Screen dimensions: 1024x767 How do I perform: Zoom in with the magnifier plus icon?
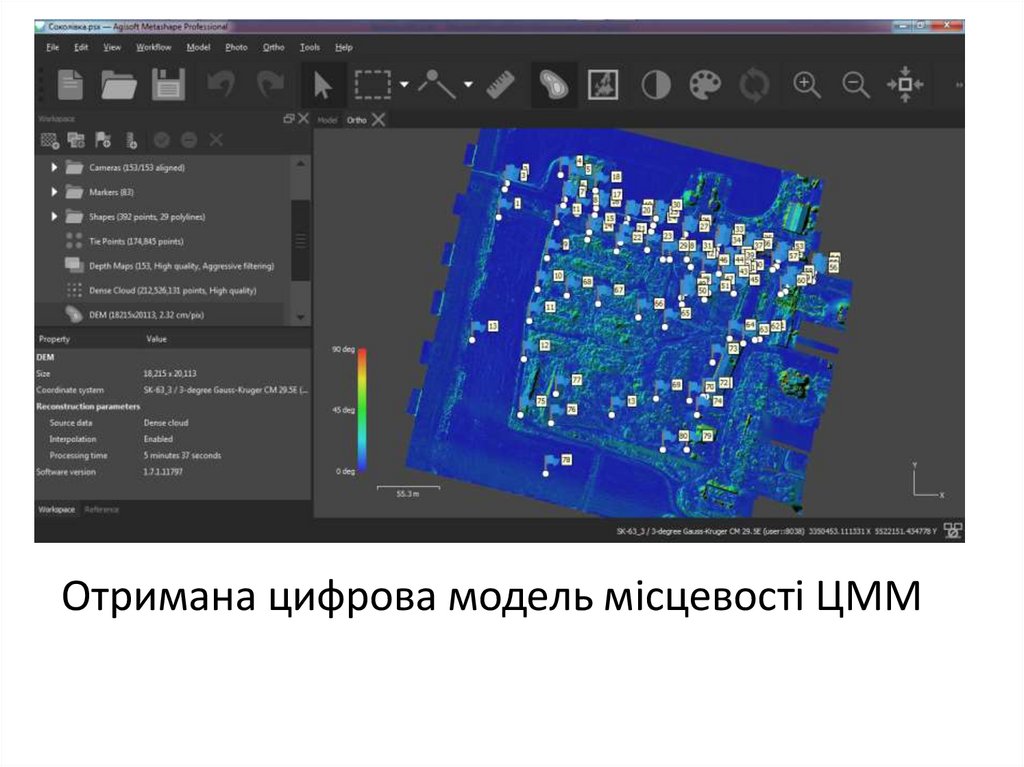click(x=807, y=85)
